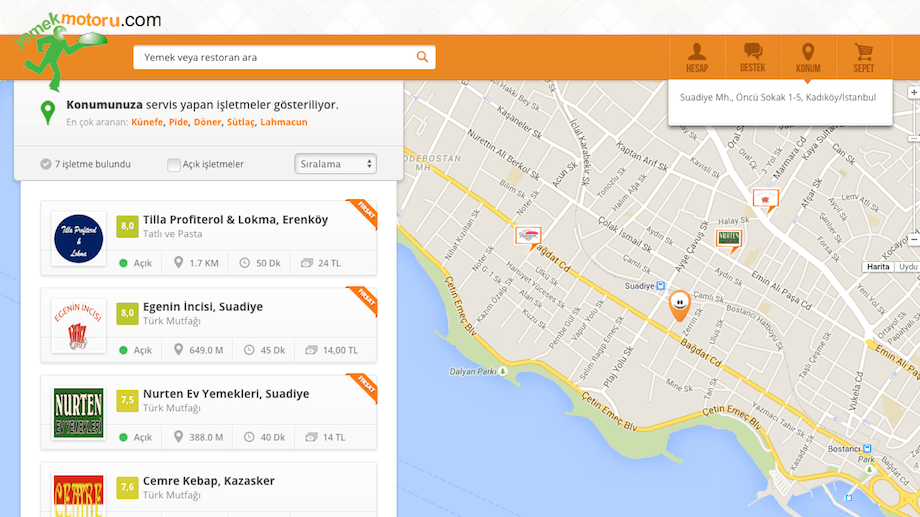
Task: Open Tilla Profiterol & Lokma, Erenköy
Action: 235,219
